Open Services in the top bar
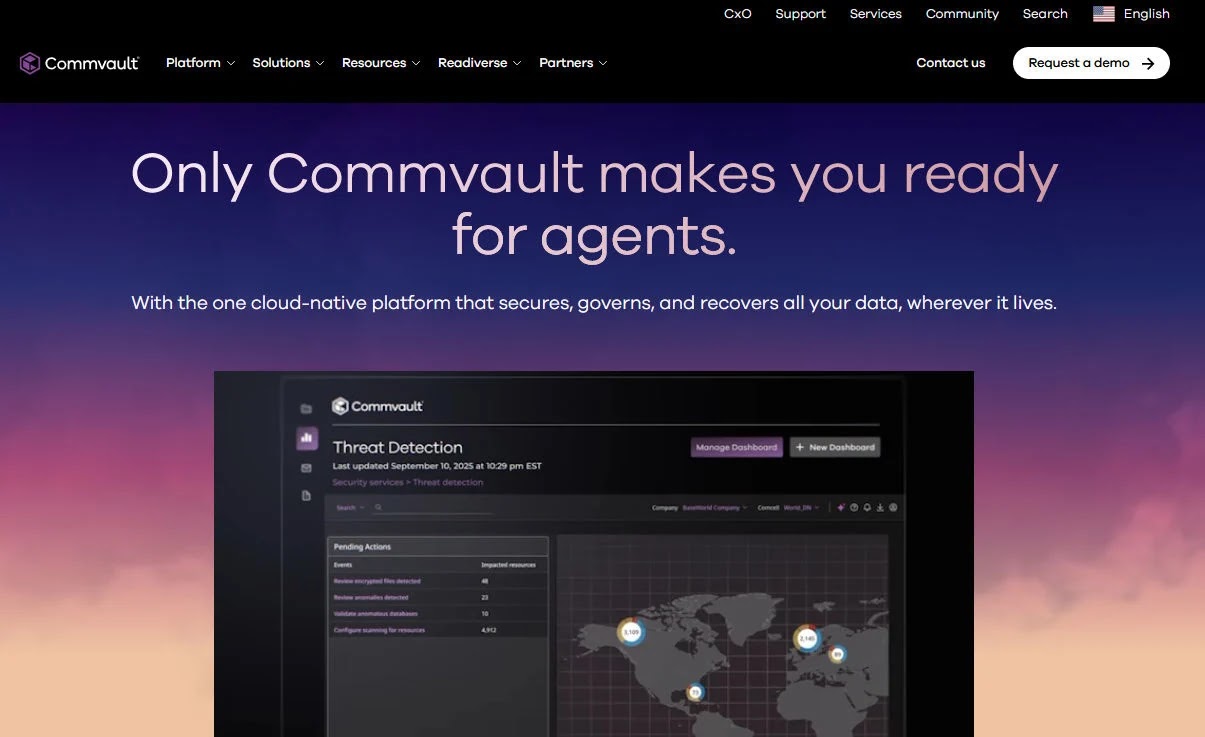The width and height of the screenshot is (1205, 737). click(x=876, y=14)
